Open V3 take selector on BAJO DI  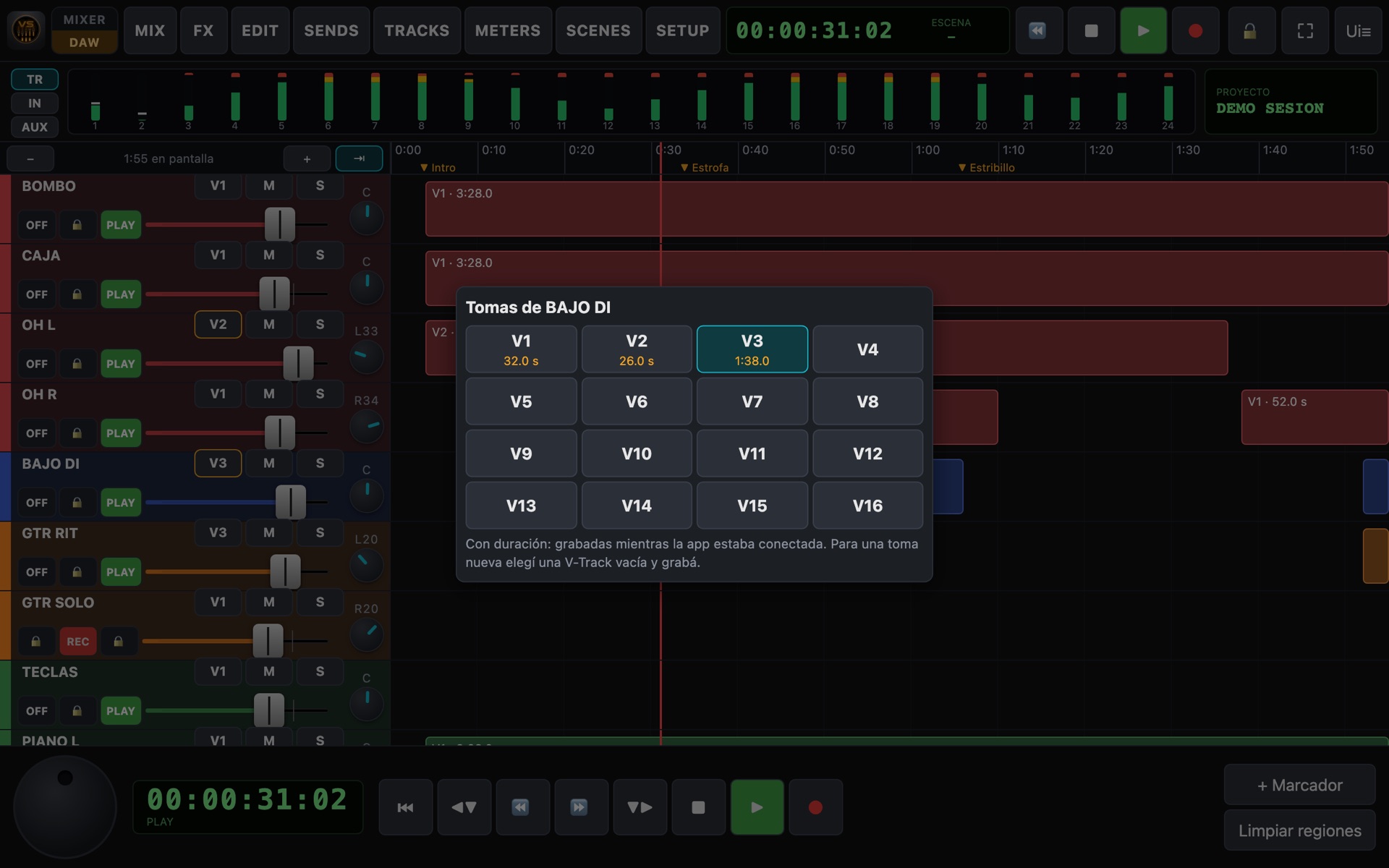218,464
